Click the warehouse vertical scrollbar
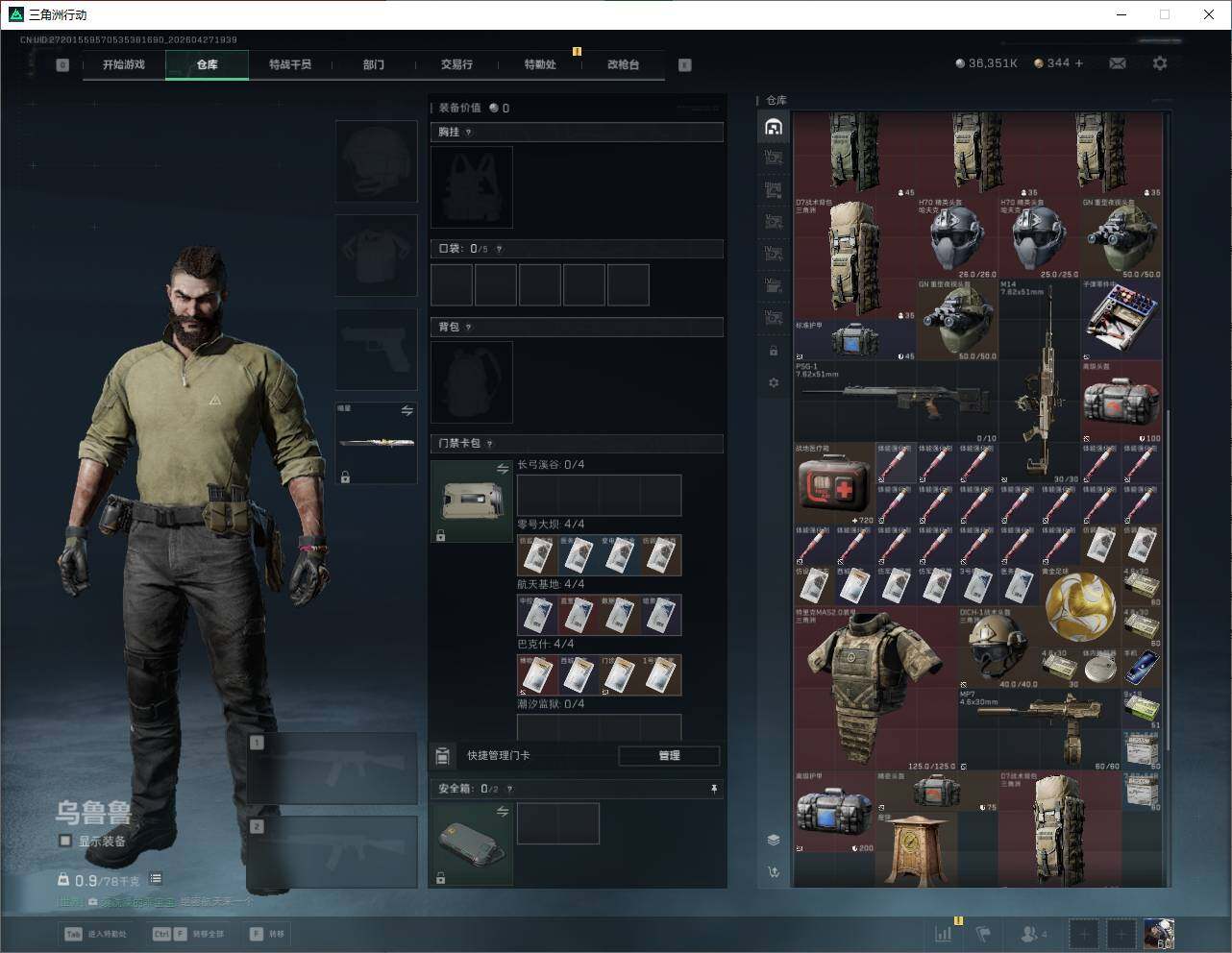 1168,581
